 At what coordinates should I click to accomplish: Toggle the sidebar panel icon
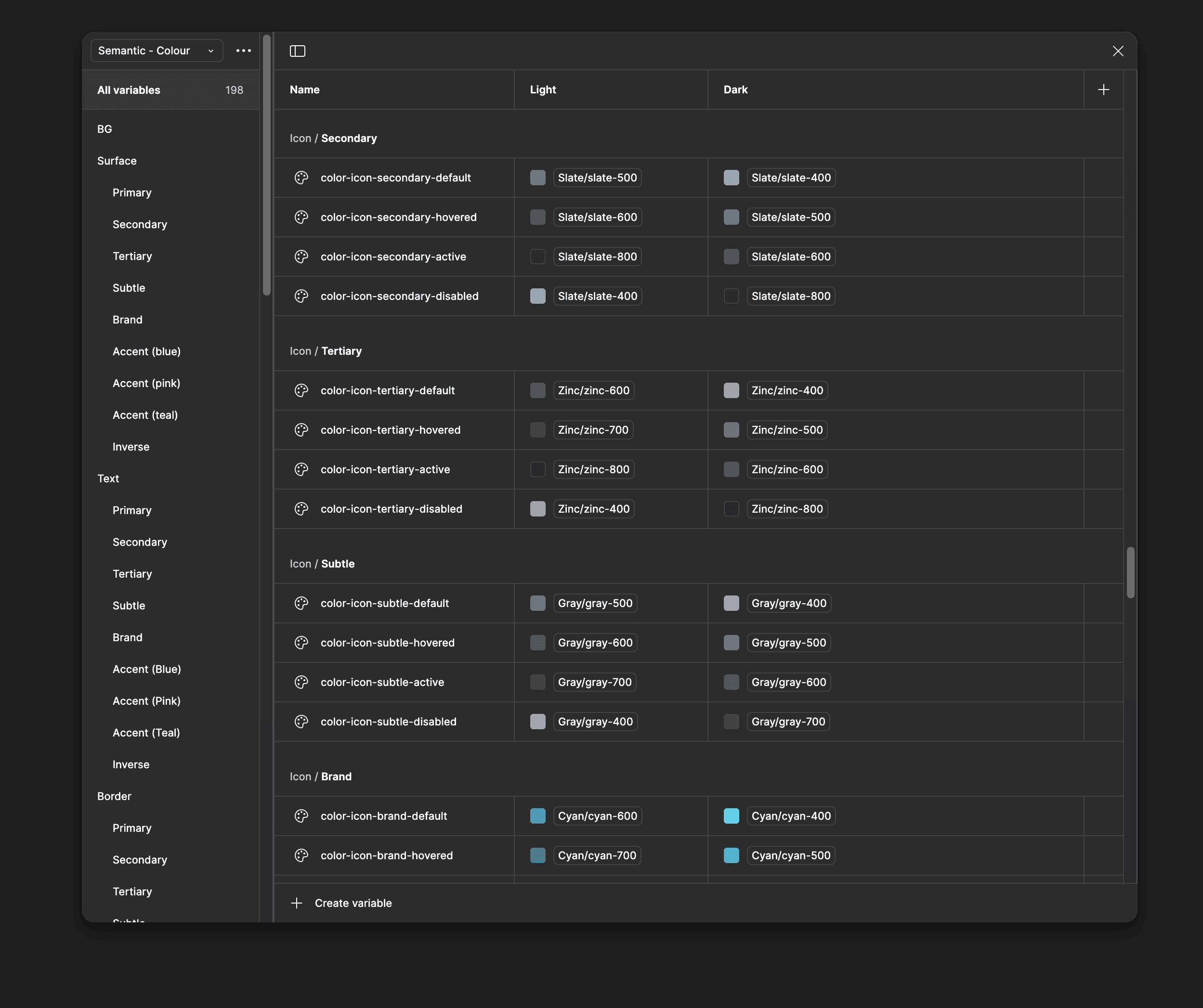coord(297,51)
